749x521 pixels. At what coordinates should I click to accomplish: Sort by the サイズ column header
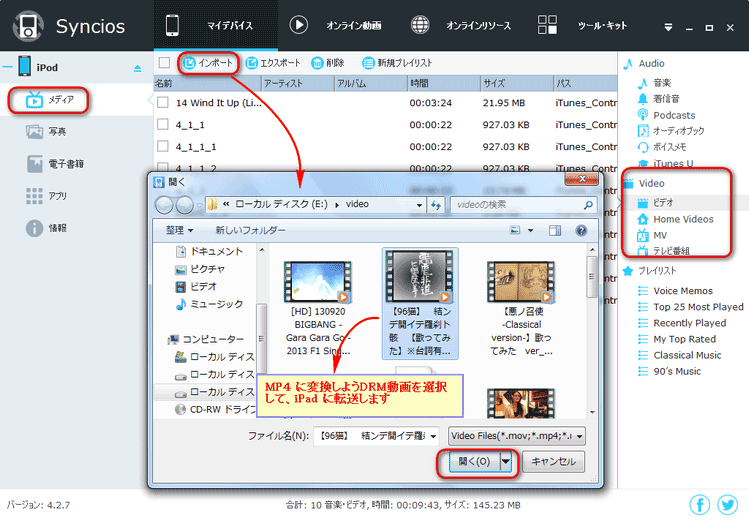coord(516,83)
